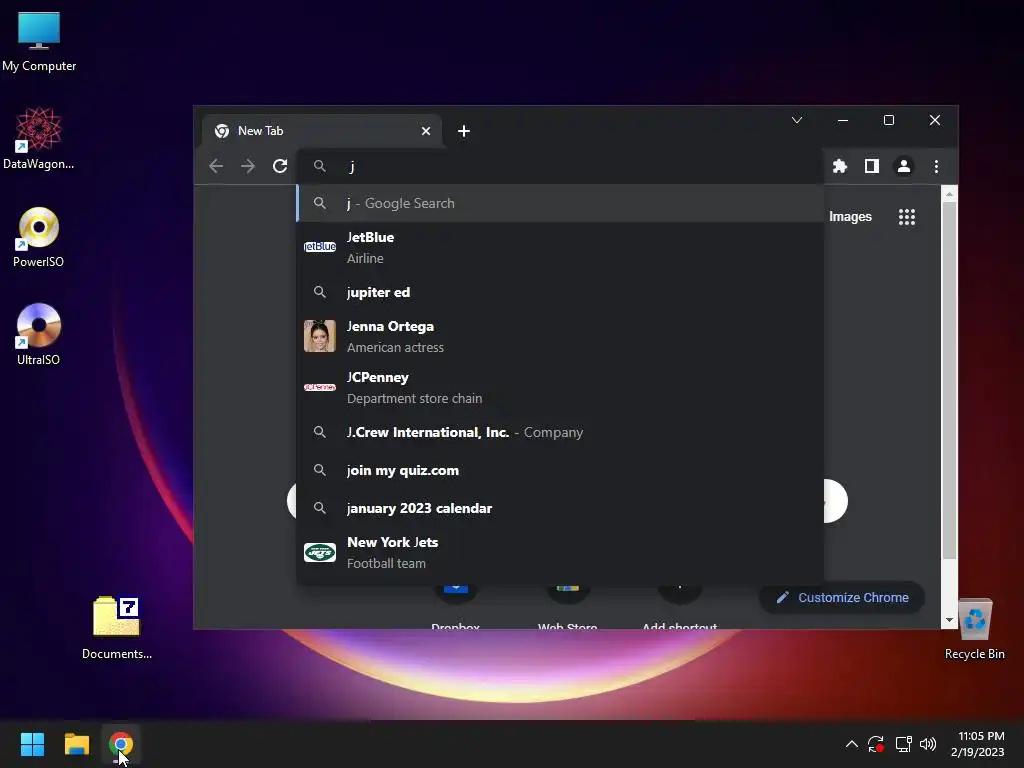This screenshot has width=1024, height=768.
Task: Show hidden tray icons chevron
Action: coord(852,744)
